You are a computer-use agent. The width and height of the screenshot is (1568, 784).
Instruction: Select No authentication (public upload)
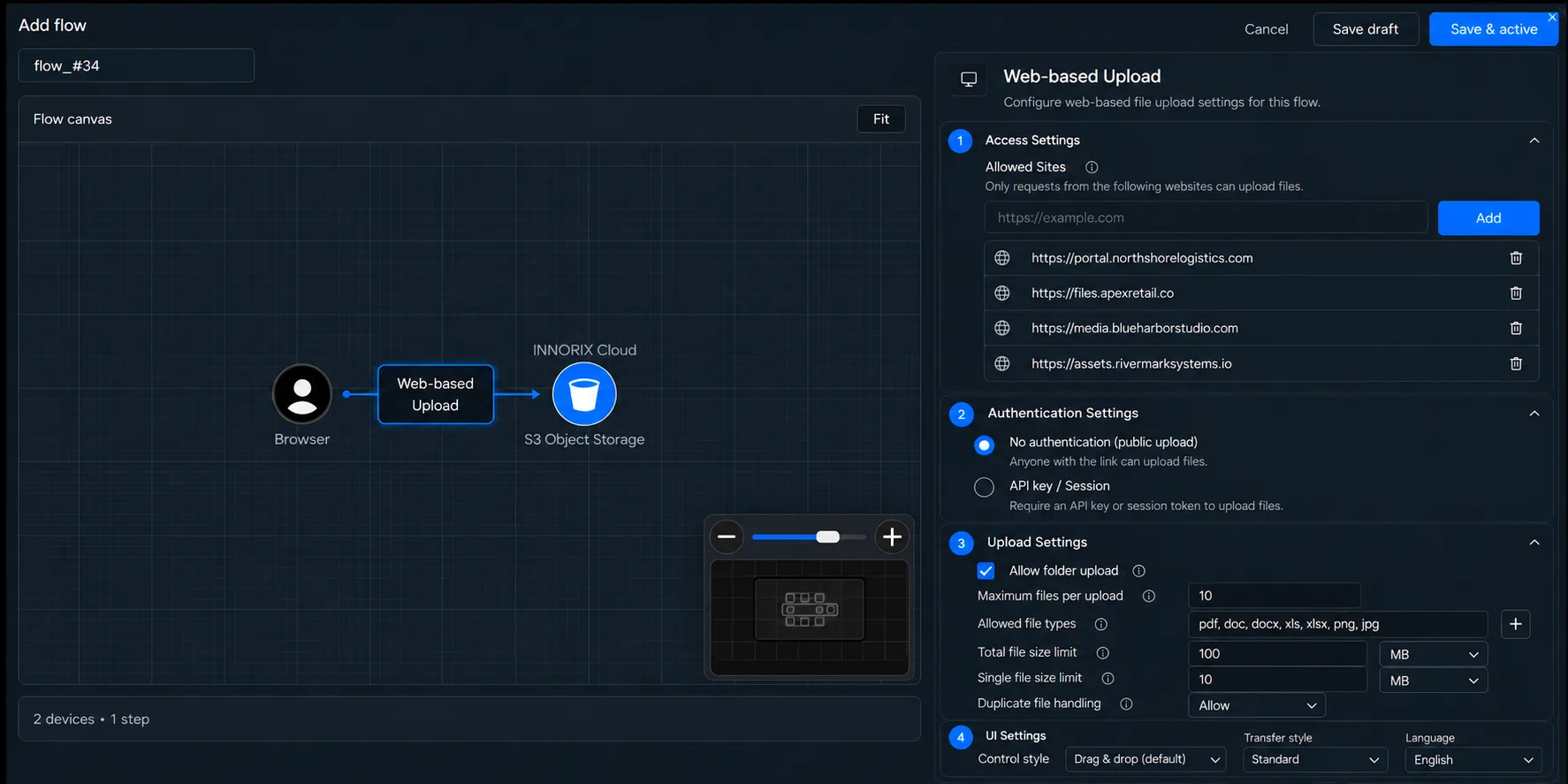(984, 445)
